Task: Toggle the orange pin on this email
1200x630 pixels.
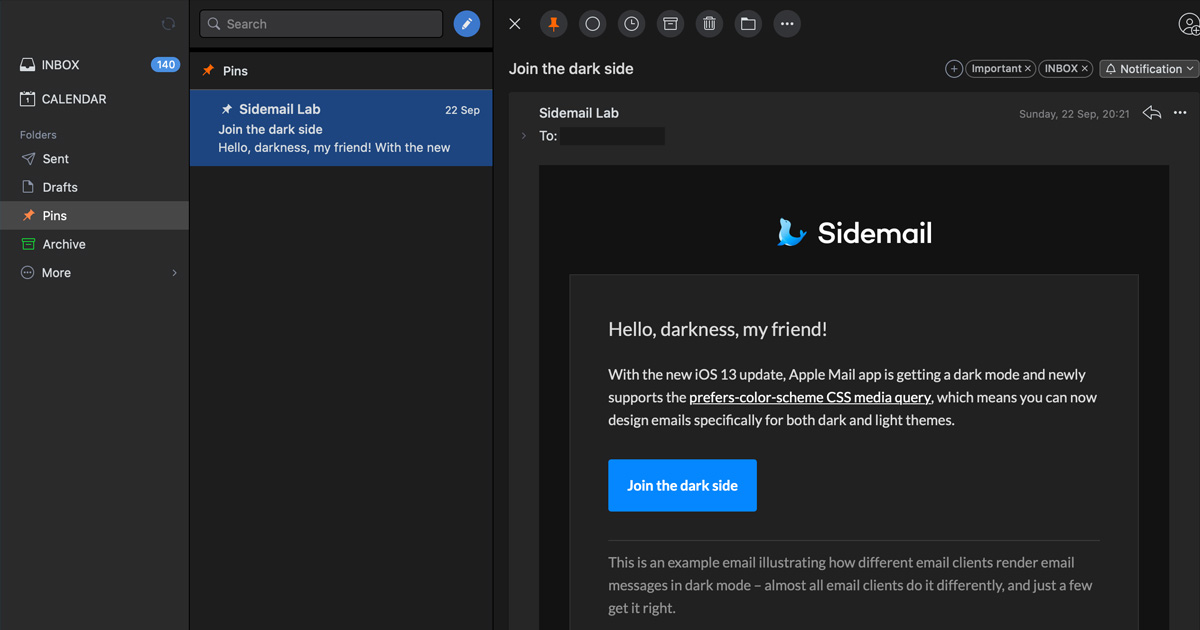Action: [553, 24]
